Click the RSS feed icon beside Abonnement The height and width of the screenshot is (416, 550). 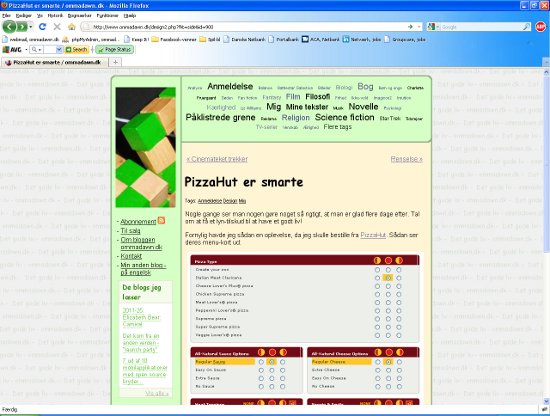[161, 221]
